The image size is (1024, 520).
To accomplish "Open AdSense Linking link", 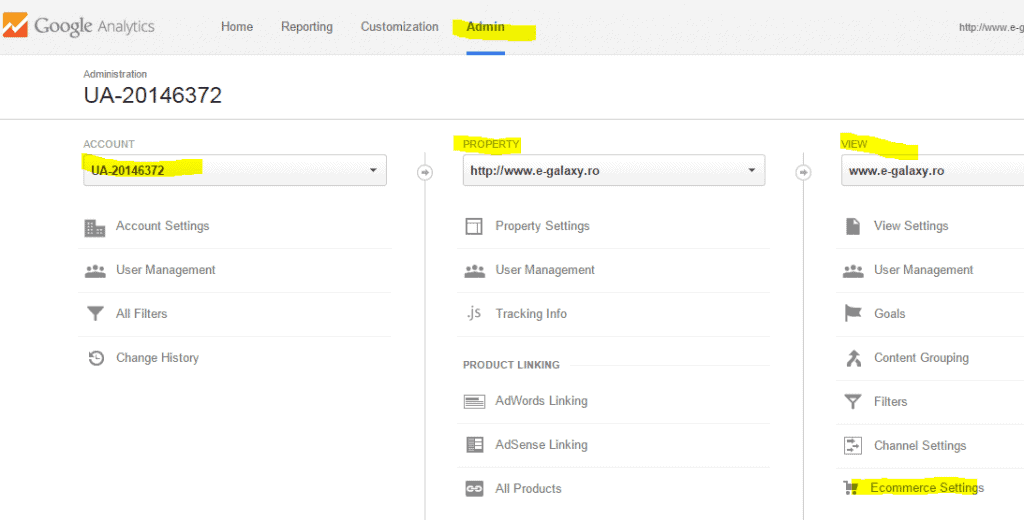I will (x=541, y=445).
